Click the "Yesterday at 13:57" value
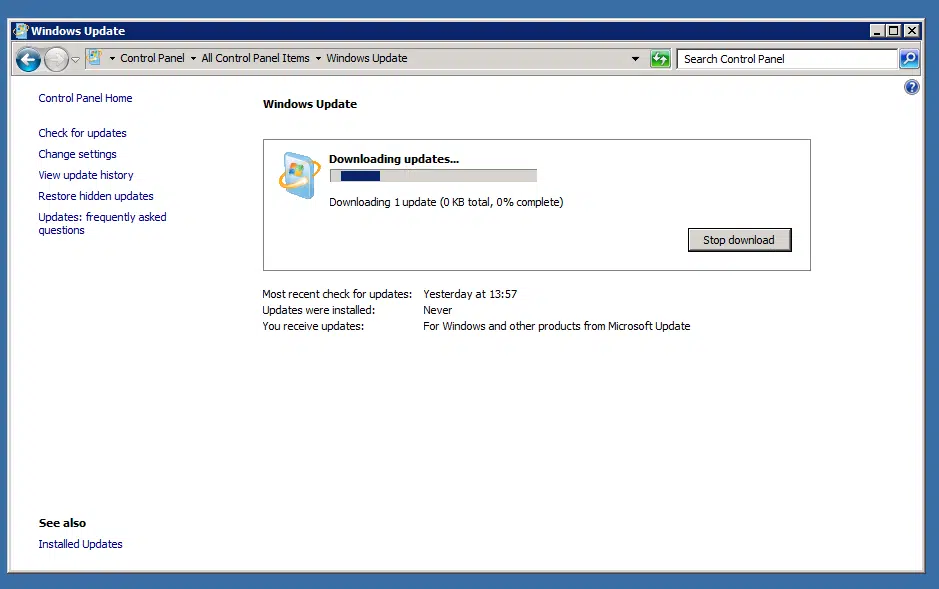Viewport: 939px width, 589px height. tap(470, 294)
